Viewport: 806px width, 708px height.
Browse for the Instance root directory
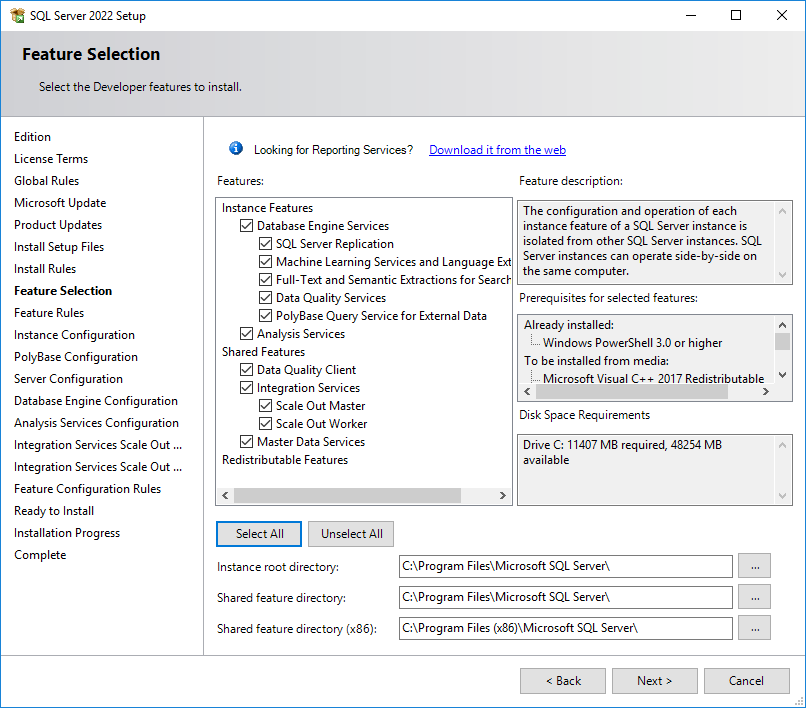tap(754, 567)
